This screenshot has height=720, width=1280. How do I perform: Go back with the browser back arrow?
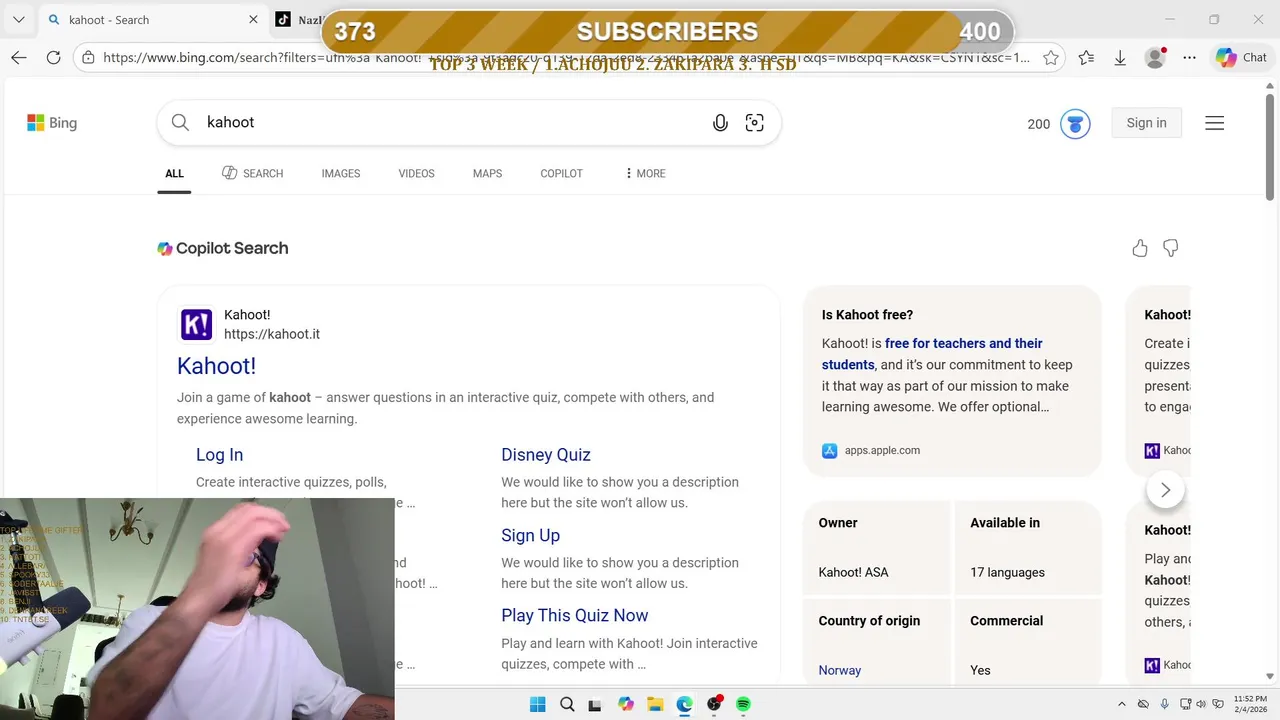(x=19, y=58)
